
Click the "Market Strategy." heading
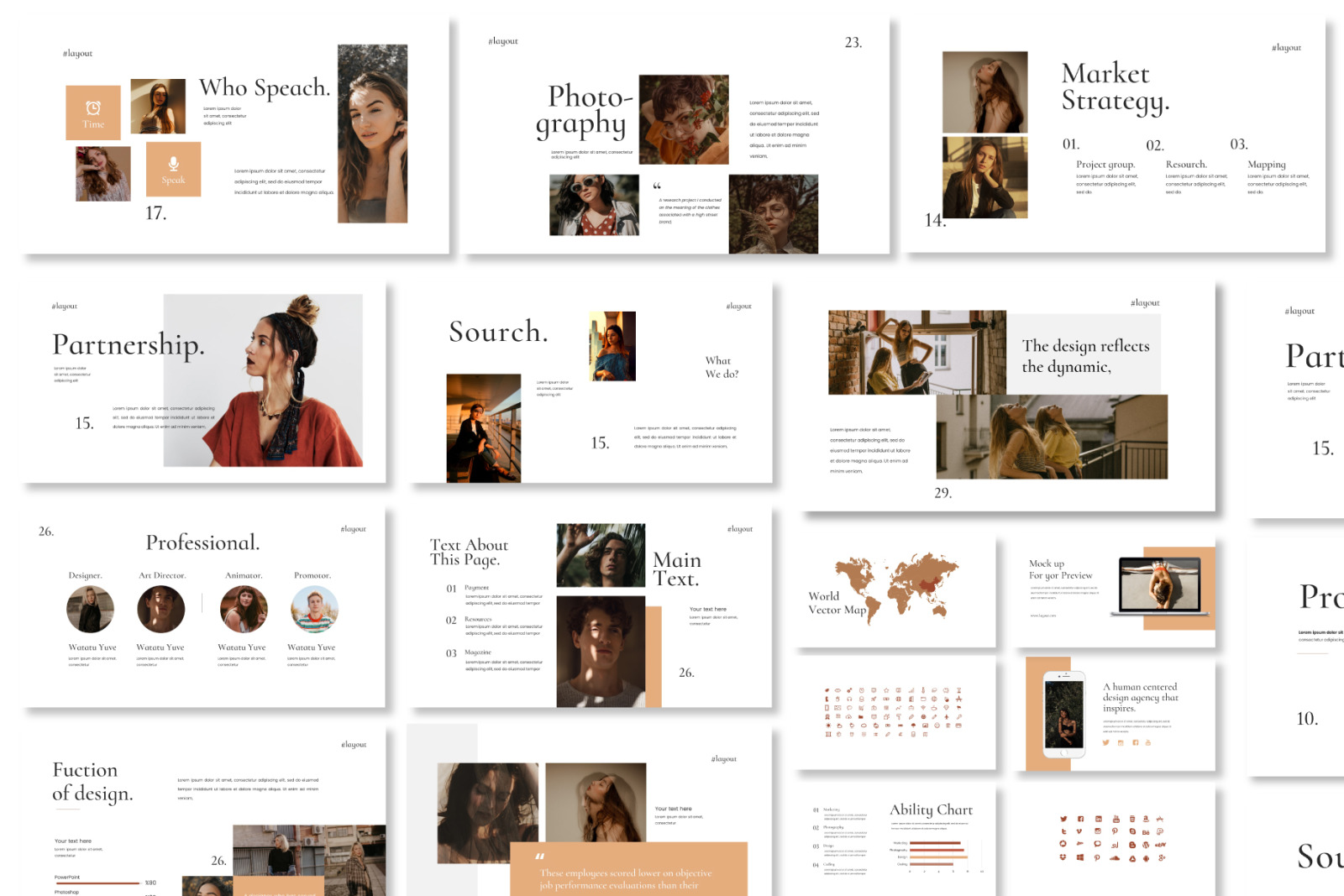tap(1115, 87)
